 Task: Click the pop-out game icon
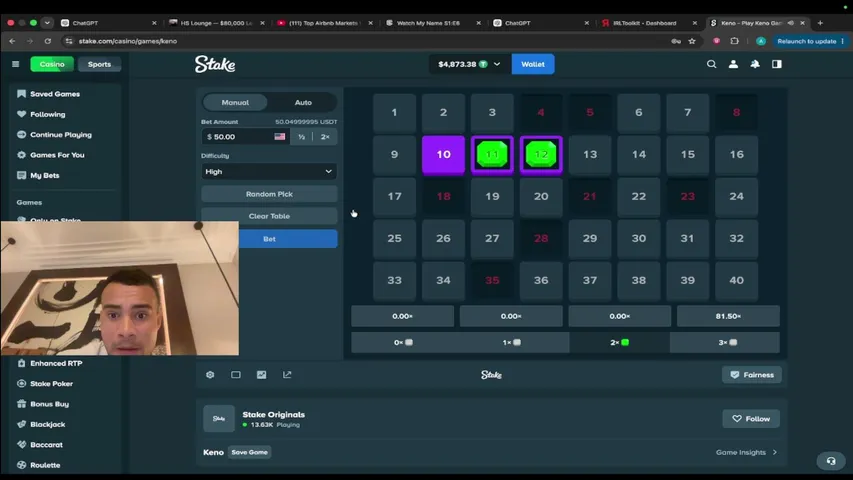tap(287, 374)
